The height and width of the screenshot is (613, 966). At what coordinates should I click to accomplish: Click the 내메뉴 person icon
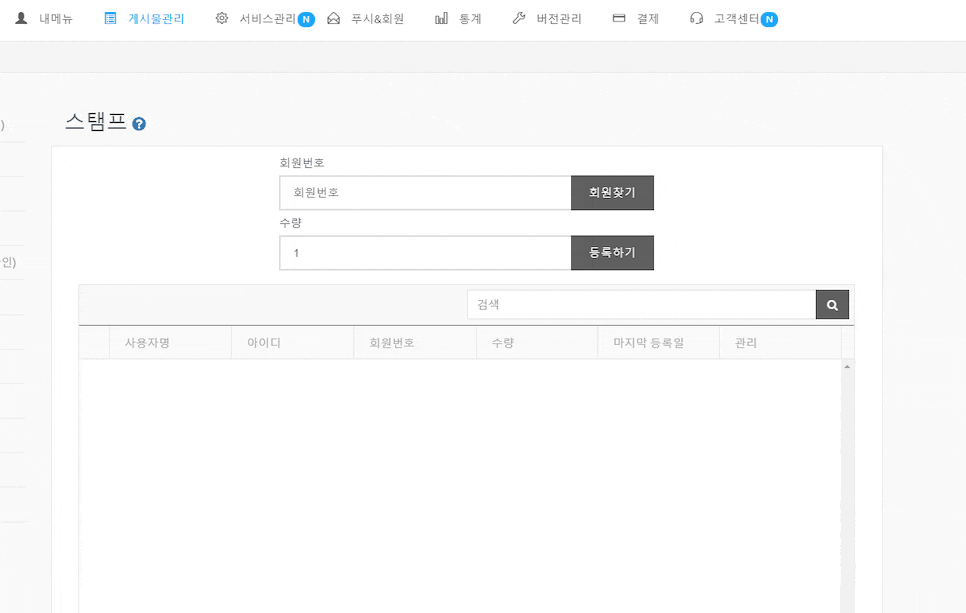pos(21,18)
